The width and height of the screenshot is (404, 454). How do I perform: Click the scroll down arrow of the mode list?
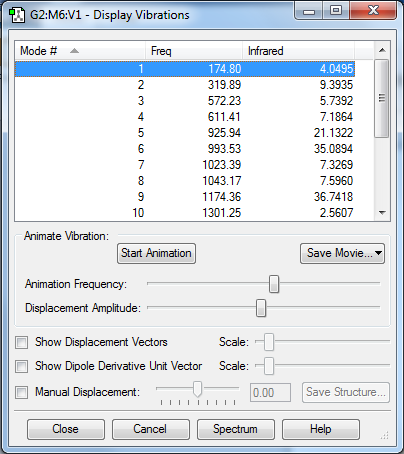click(x=382, y=212)
